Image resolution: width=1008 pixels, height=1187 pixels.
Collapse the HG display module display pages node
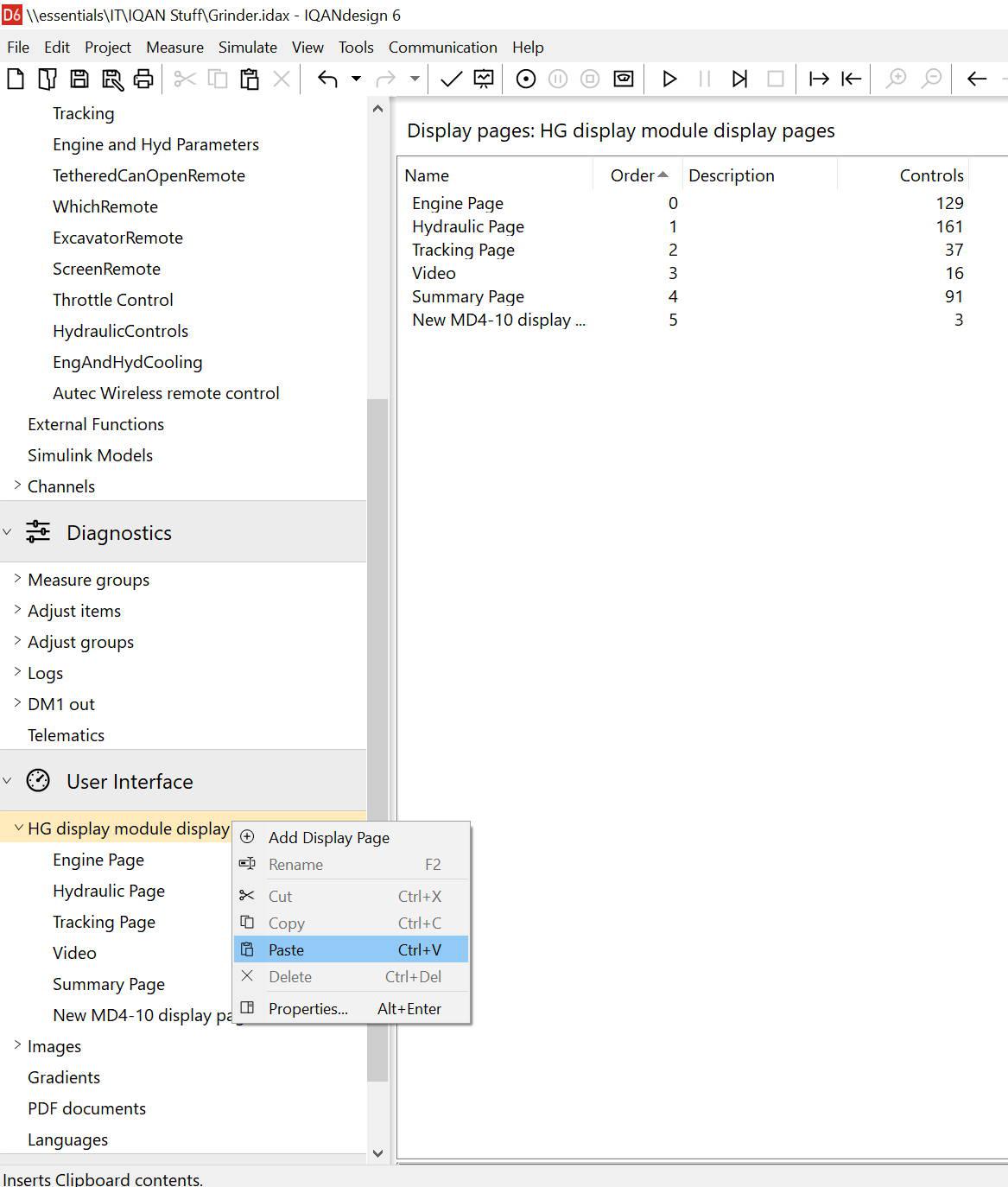(x=18, y=828)
